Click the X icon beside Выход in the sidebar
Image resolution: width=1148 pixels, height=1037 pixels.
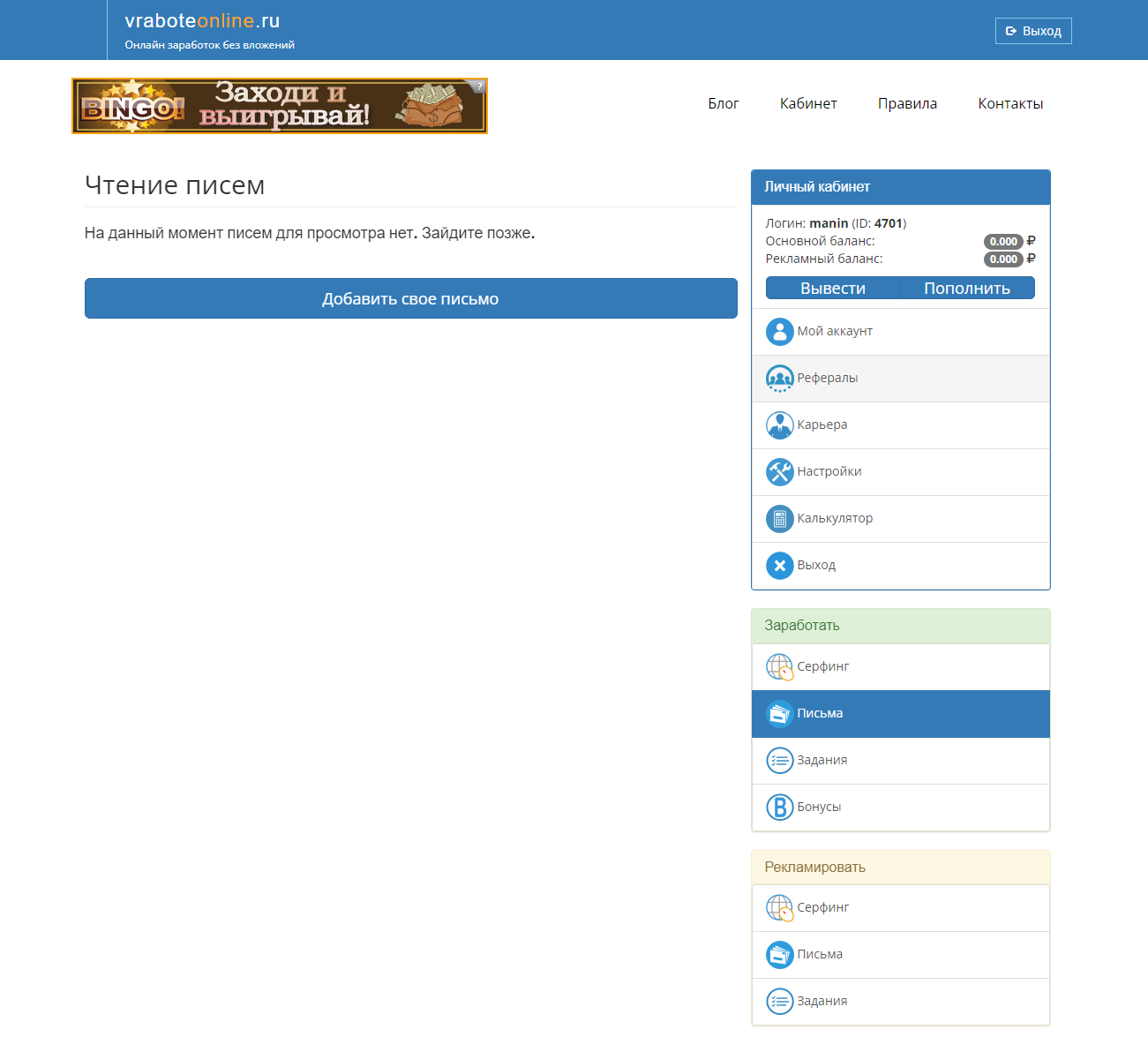(x=779, y=566)
